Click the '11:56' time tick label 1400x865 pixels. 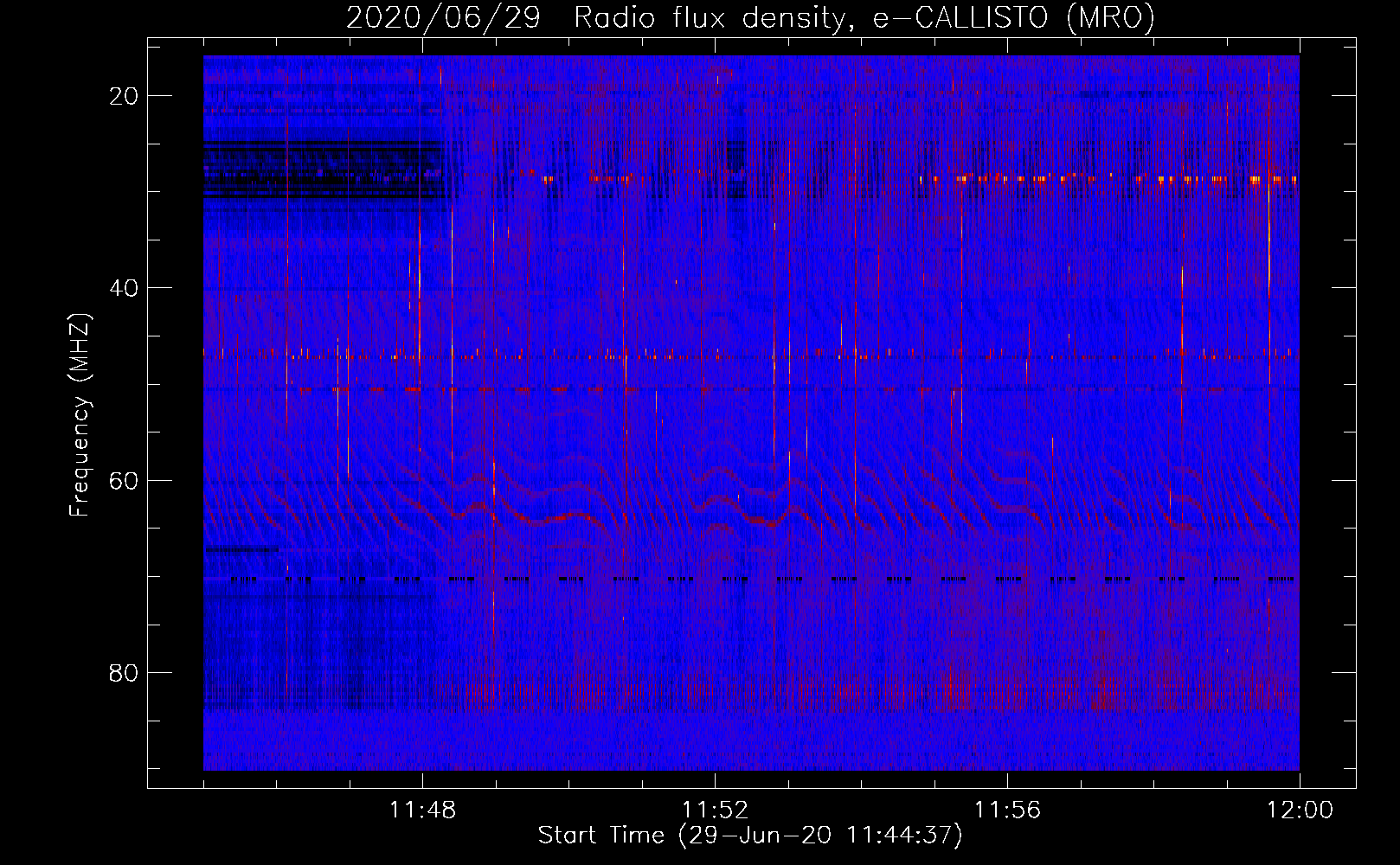point(1007,811)
